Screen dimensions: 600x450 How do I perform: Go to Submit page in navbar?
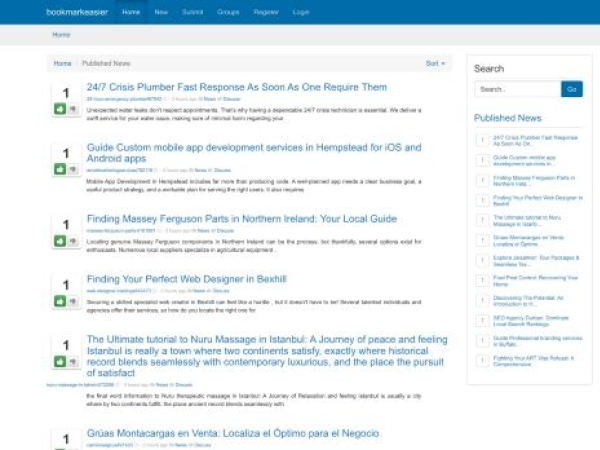192,12
